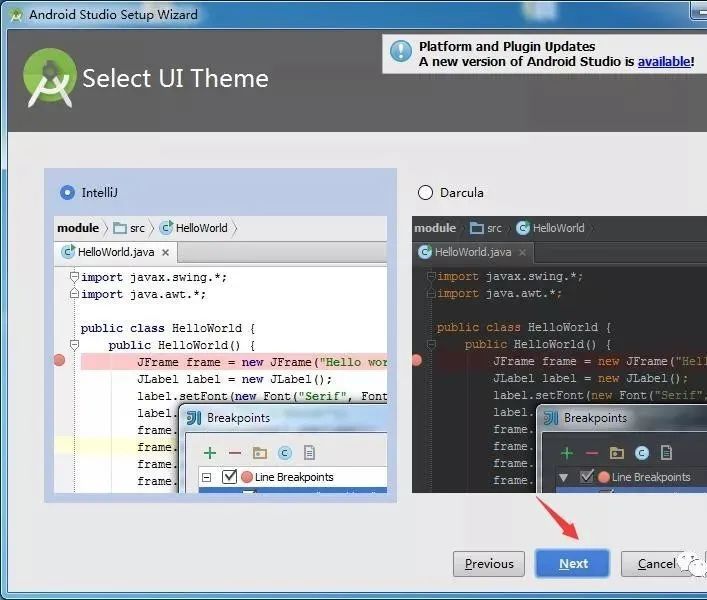
Task: Select HelloWorld.java tab in Darcula preview
Action: coord(472,252)
